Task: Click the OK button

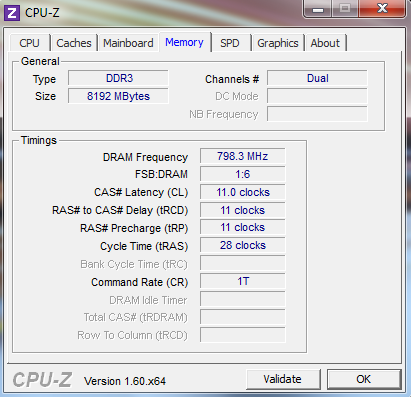Action: 364,379
